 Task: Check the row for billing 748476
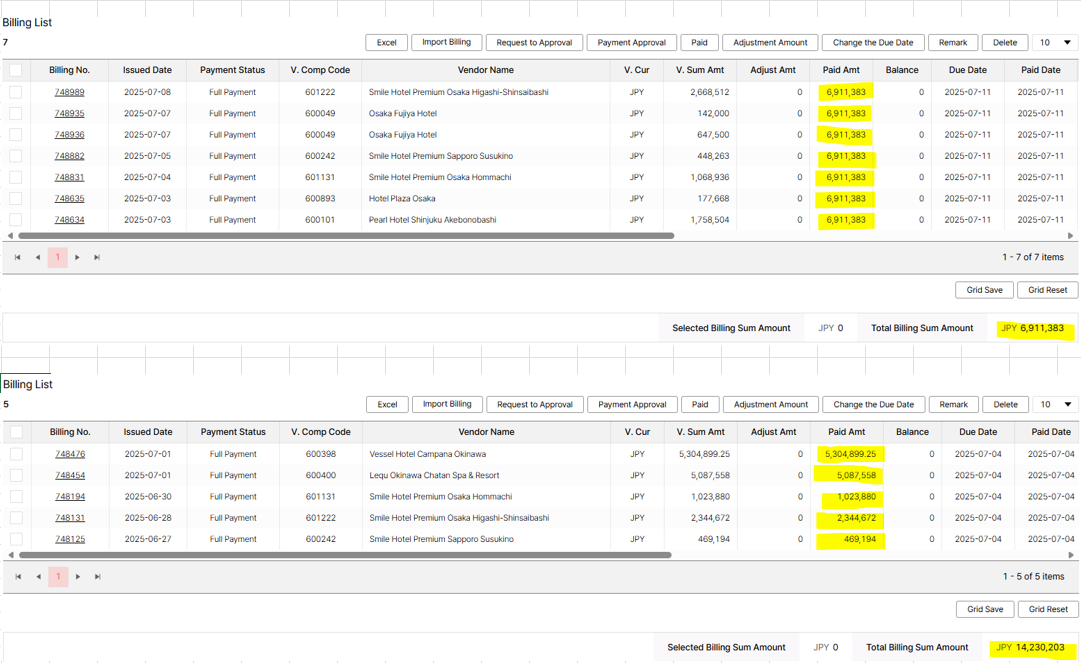(16, 454)
